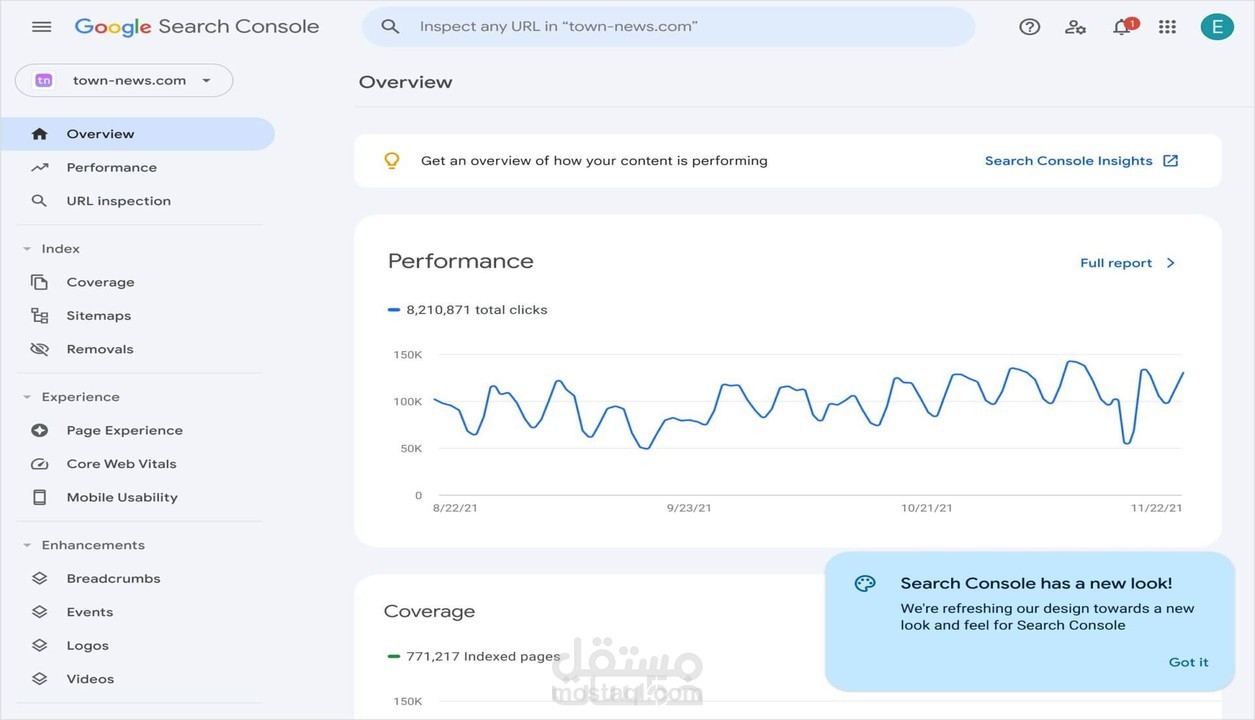This screenshot has height=720, width=1255.
Task: Go to Coverage report in sidebar
Action: (x=100, y=282)
